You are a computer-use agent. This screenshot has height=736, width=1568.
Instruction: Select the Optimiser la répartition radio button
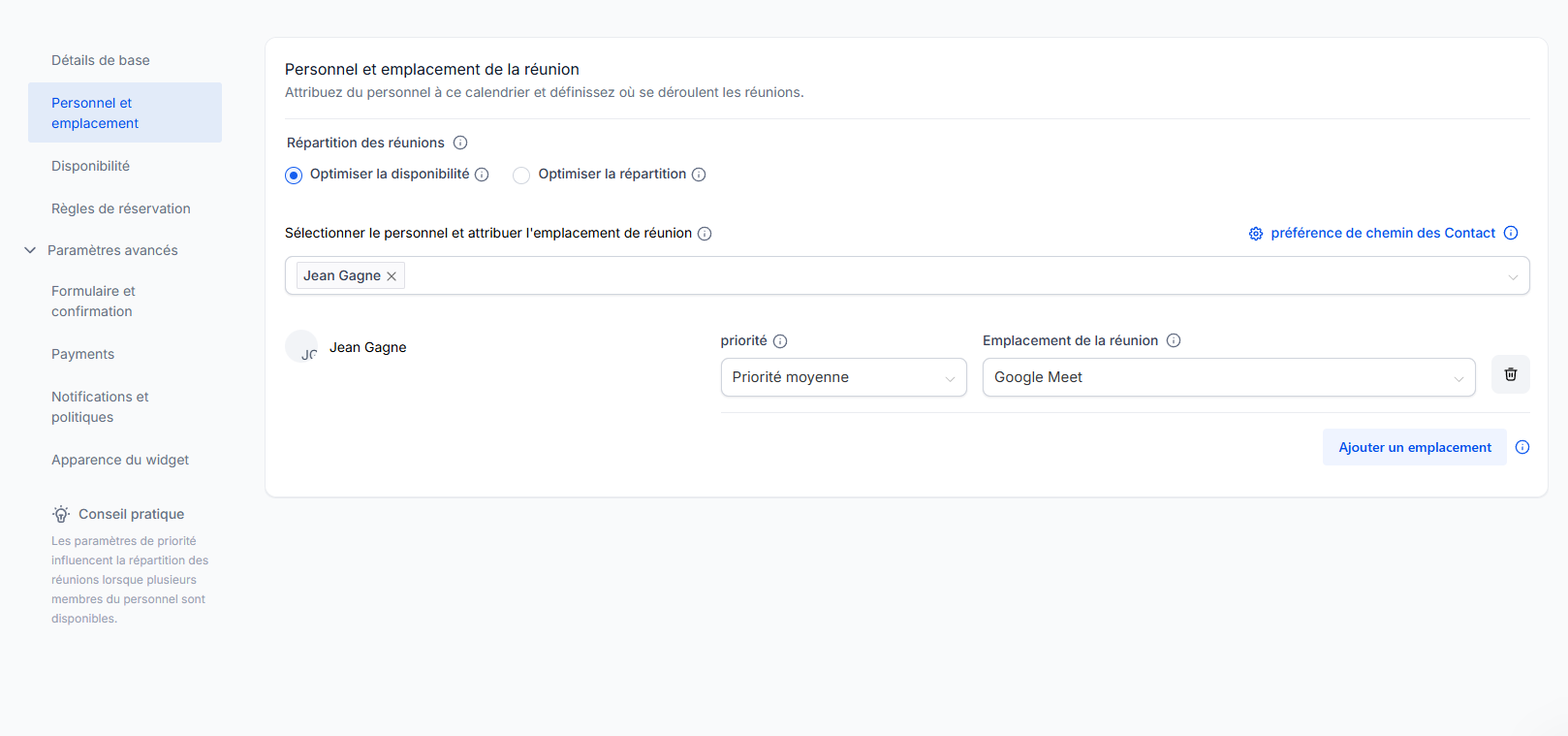521,176
